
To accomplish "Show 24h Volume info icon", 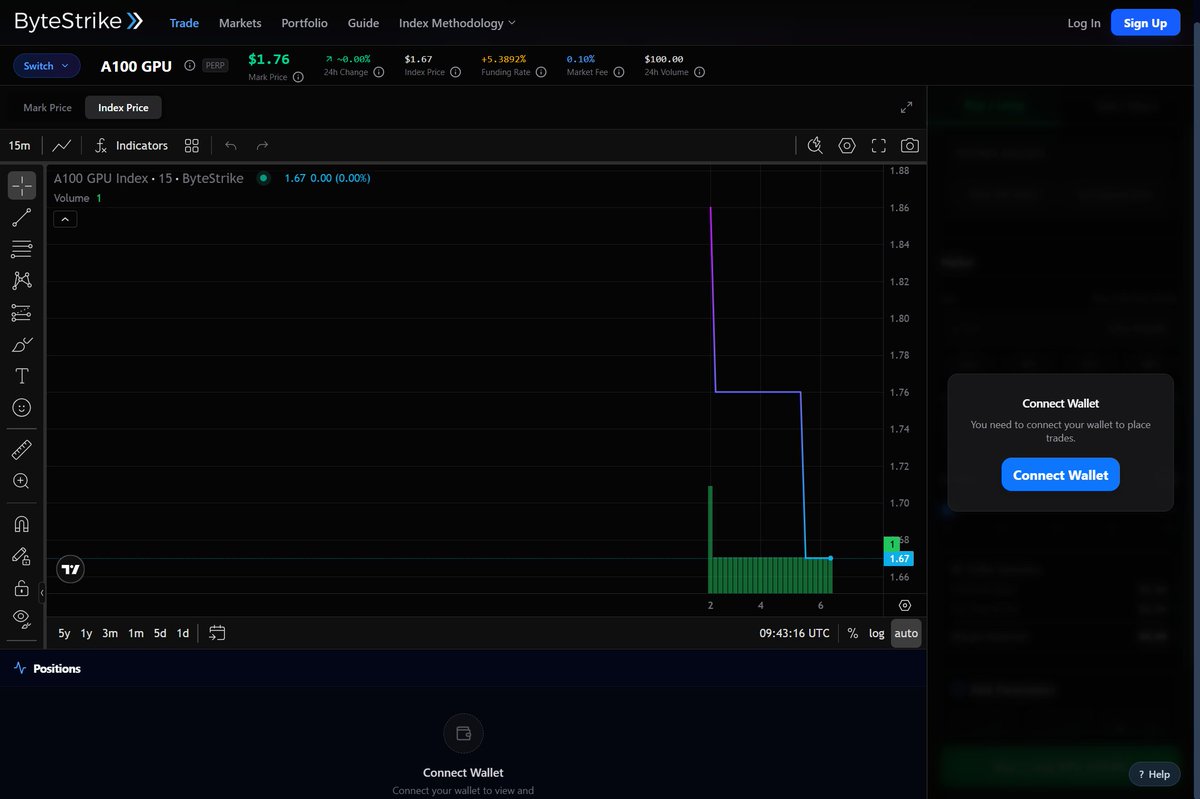I will click(x=700, y=72).
